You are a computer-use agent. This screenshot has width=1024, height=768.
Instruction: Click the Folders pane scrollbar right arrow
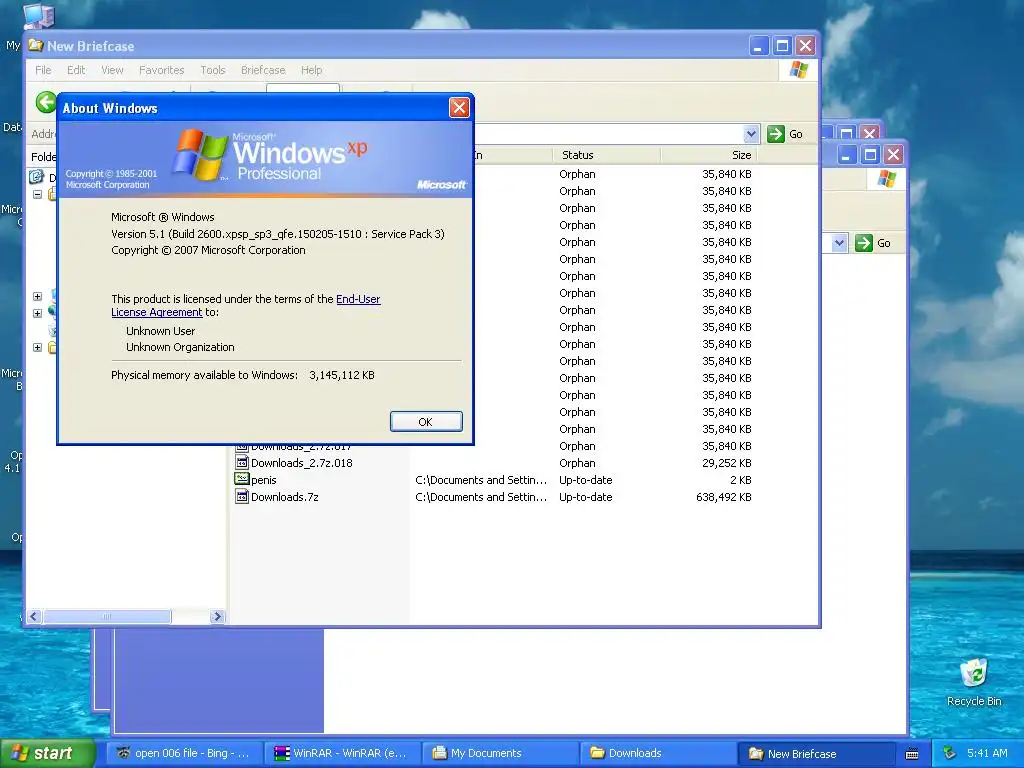(x=217, y=616)
